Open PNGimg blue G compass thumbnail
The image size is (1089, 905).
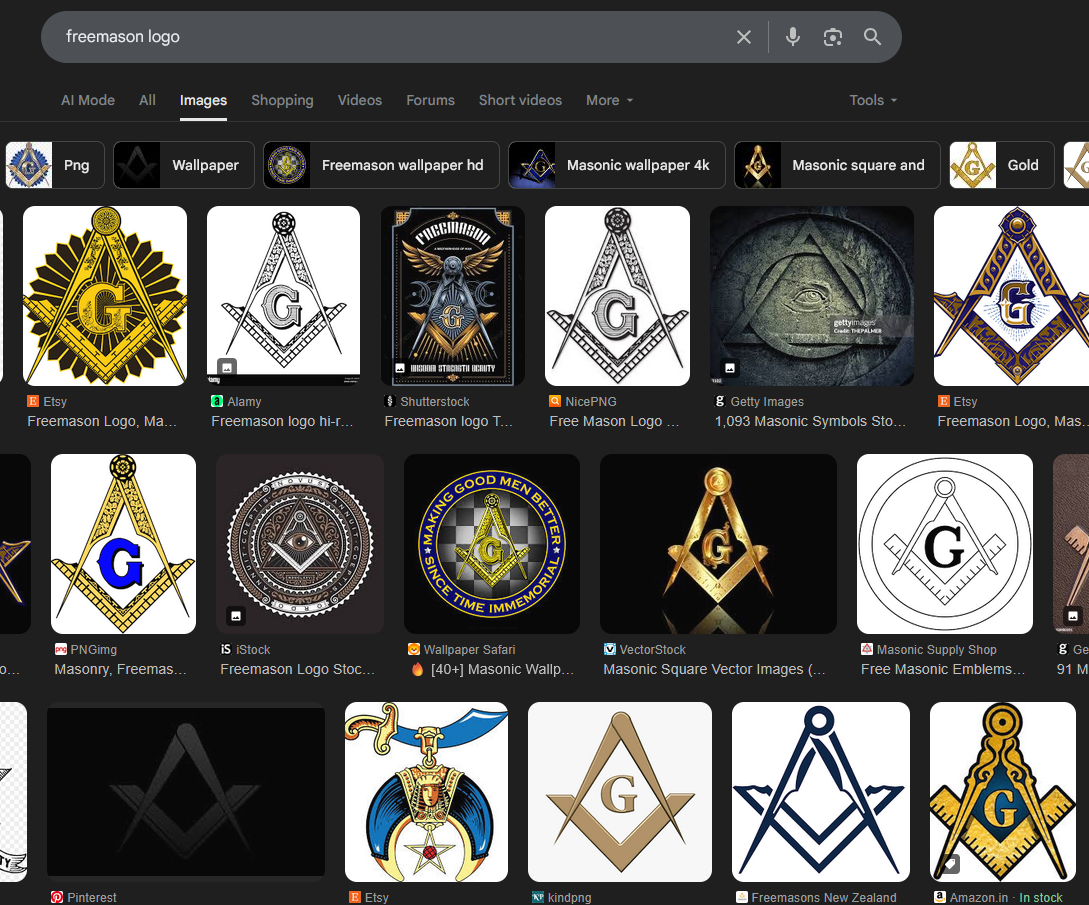[x=124, y=544]
